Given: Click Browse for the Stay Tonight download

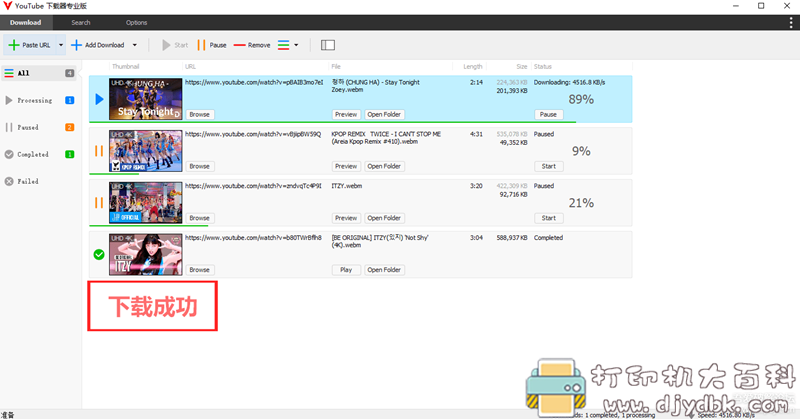Looking at the screenshot, I should pos(199,114).
